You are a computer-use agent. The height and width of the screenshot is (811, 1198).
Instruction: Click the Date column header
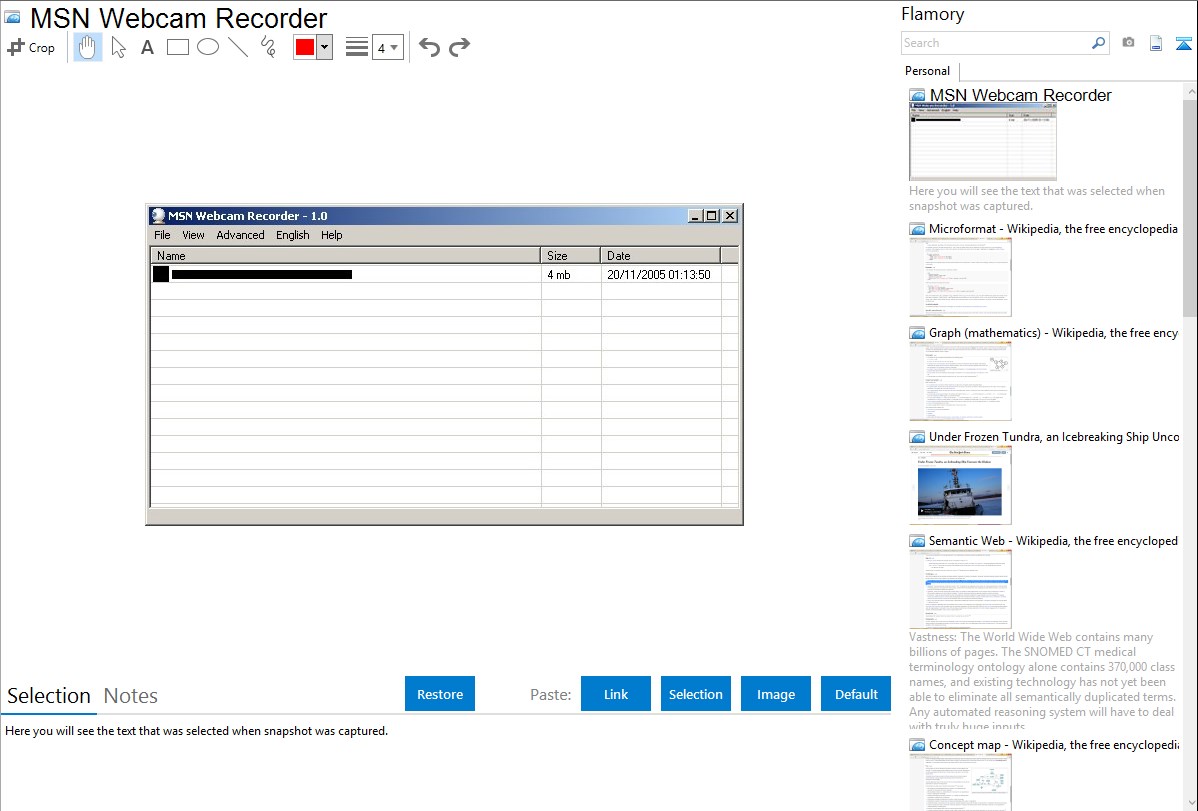[x=660, y=255]
